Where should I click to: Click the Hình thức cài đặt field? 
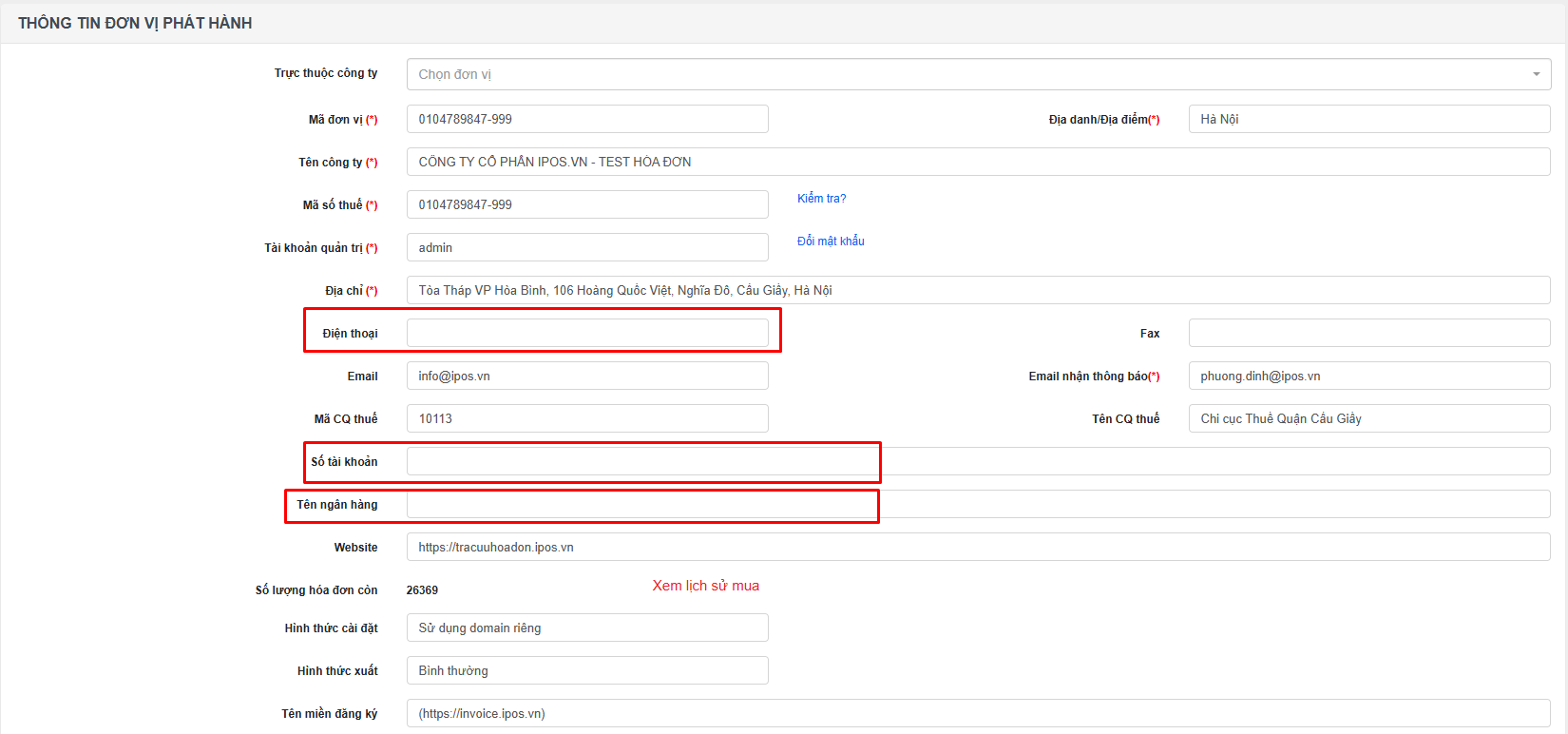[587, 628]
